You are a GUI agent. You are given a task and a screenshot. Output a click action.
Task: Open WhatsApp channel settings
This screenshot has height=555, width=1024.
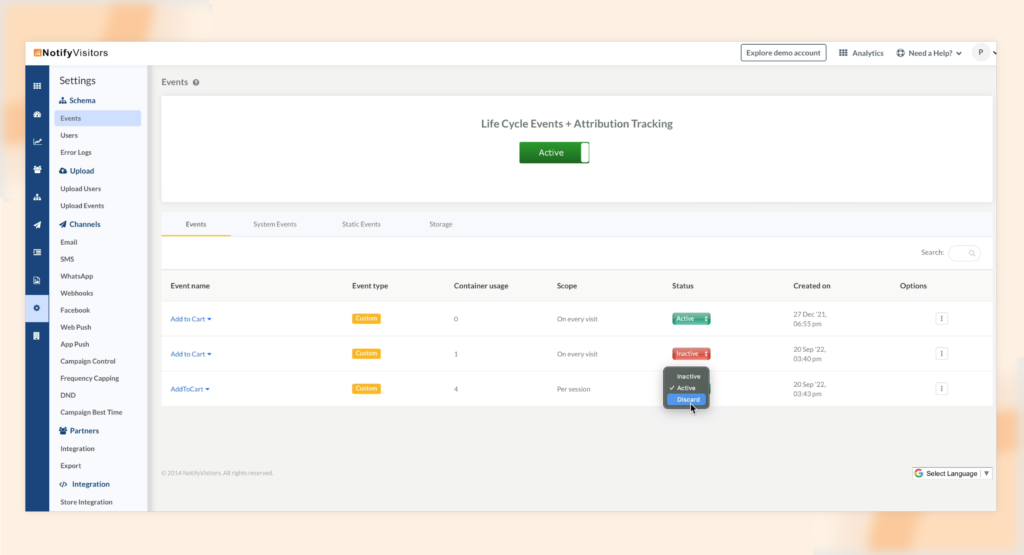click(x=76, y=276)
